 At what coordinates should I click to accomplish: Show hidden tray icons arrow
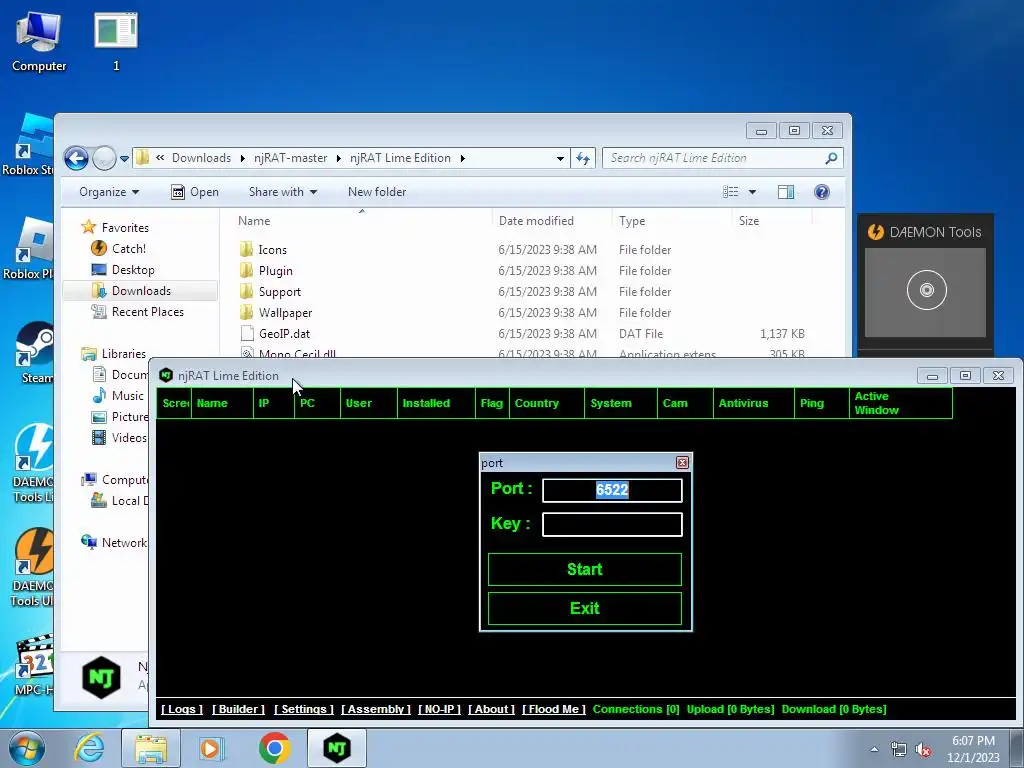pos(874,750)
